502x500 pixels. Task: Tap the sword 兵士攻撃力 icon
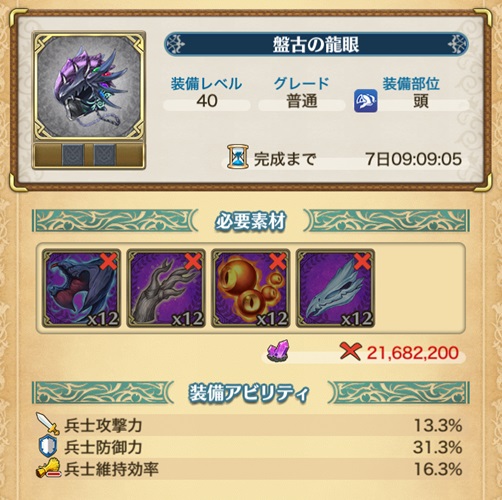tap(48, 424)
